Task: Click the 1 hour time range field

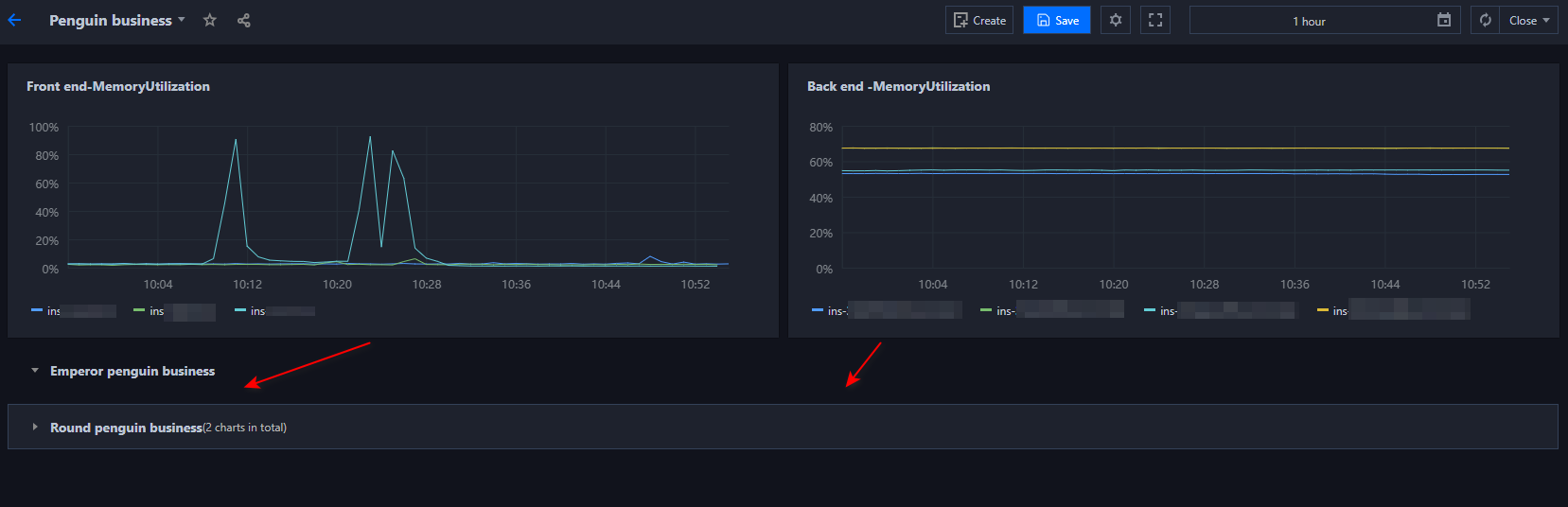Action: click(1309, 21)
